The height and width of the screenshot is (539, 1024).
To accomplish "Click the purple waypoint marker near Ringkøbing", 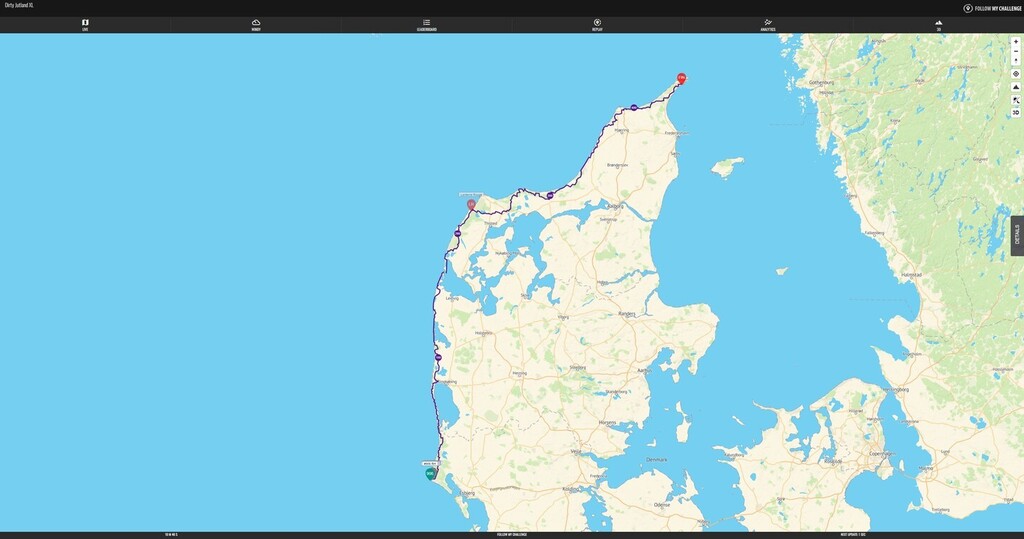I will [438, 357].
